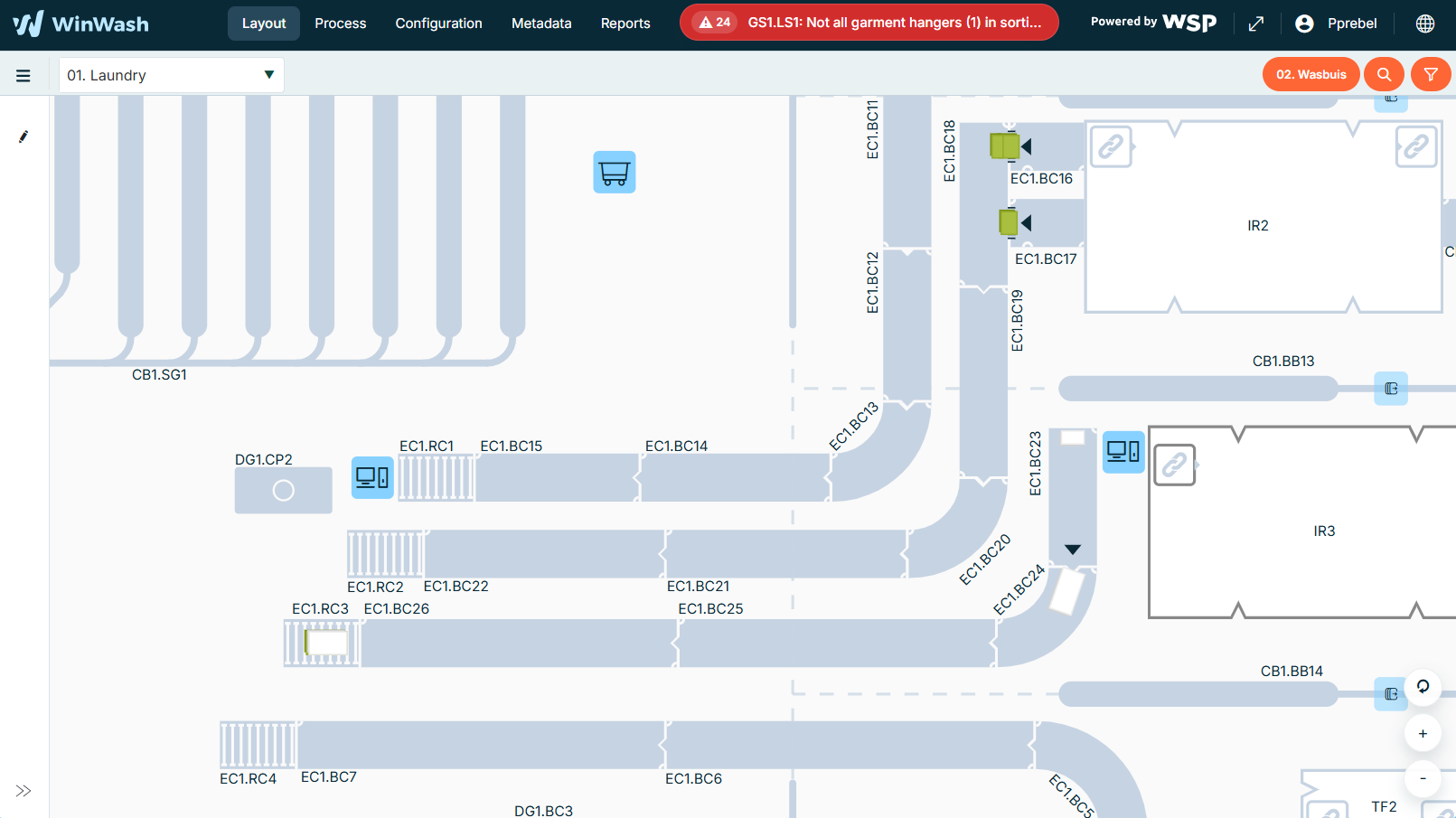Click the orange filter funnel button

click(x=1431, y=75)
